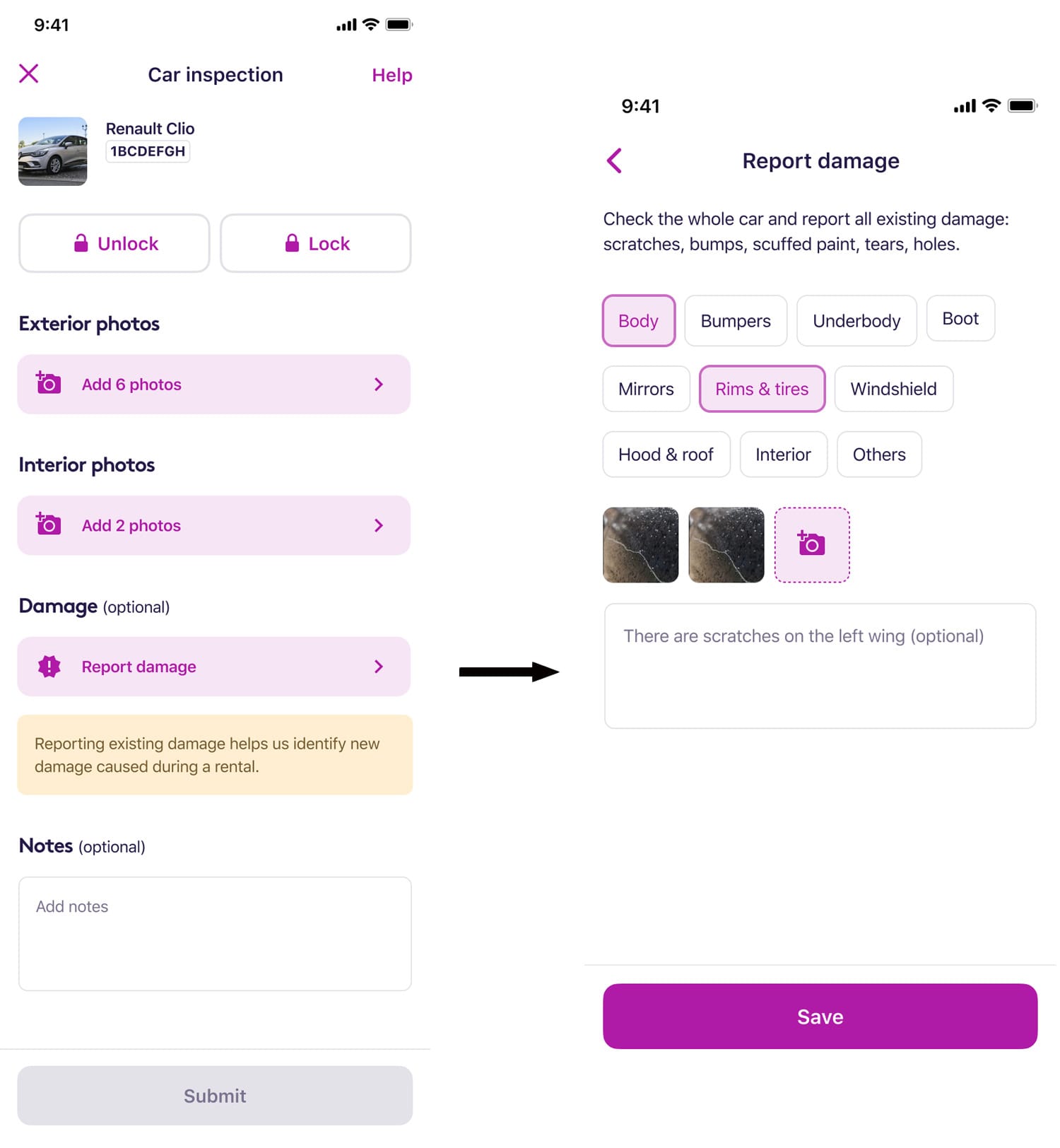The height and width of the screenshot is (1148, 1060).
Task: Open the first cracked damage photo
Action: pyautogui.click(x=640, y=545)
